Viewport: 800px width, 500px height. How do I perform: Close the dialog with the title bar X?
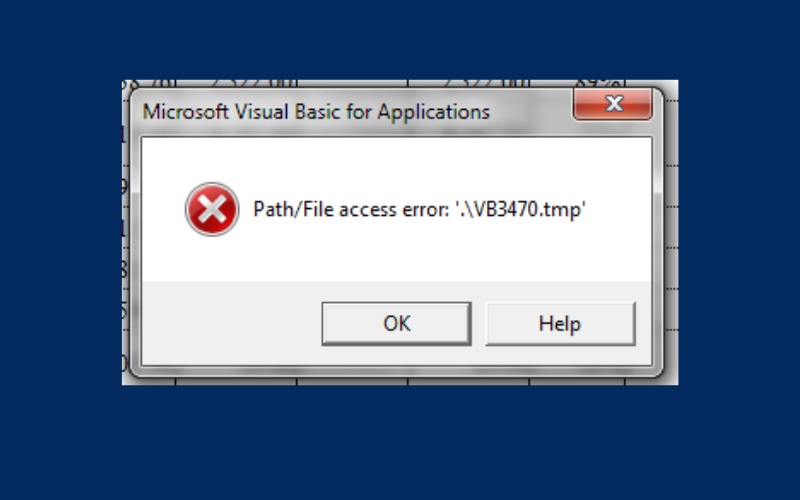[613, 103]
